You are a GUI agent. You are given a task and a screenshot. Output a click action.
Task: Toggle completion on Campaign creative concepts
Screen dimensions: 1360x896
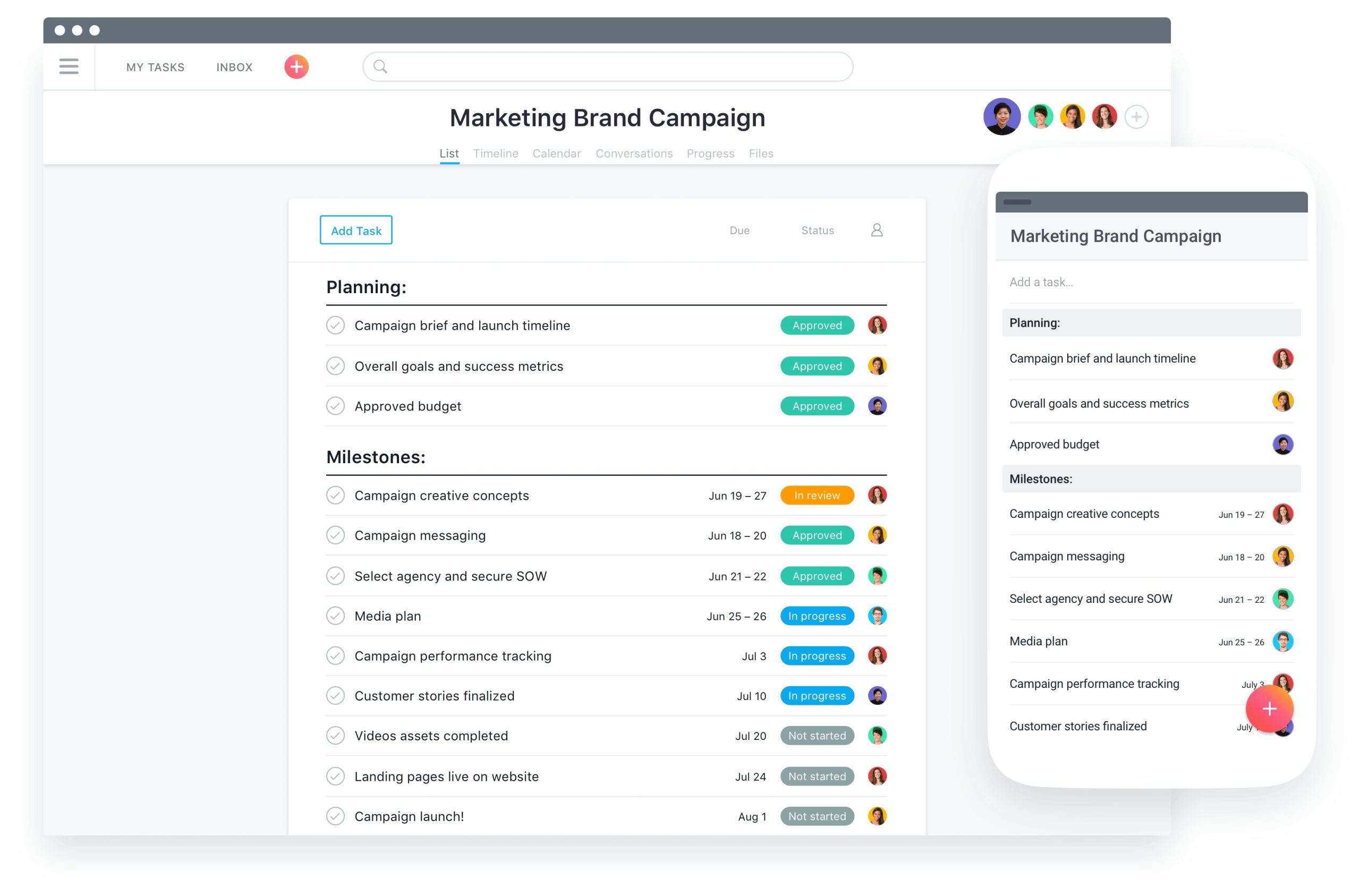335,495
